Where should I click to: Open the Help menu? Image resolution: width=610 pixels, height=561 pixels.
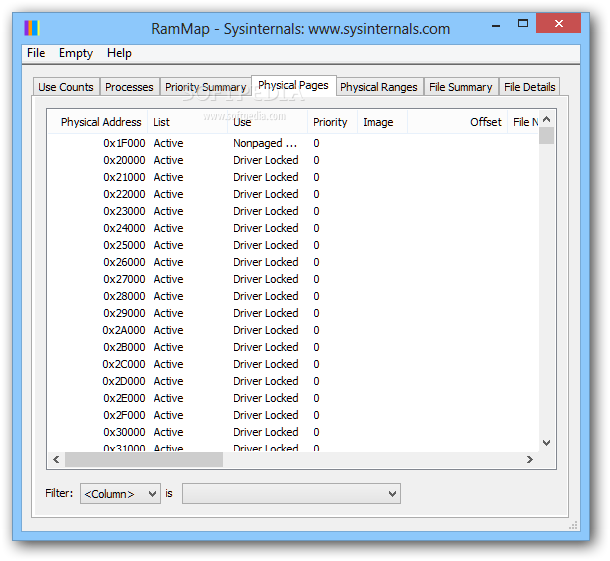[119, 53]
